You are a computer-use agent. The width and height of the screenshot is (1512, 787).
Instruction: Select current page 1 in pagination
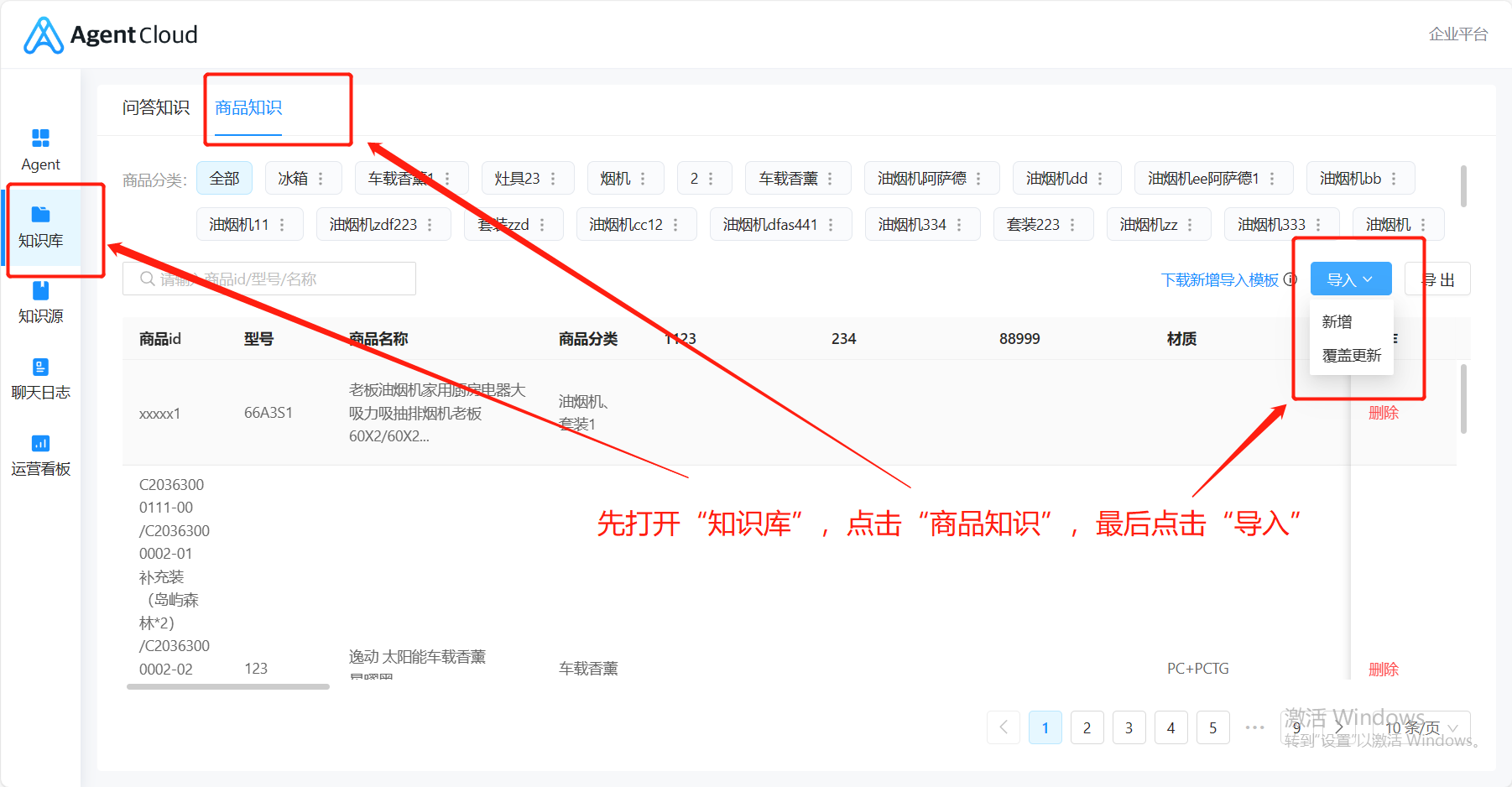click(1045, 727)
